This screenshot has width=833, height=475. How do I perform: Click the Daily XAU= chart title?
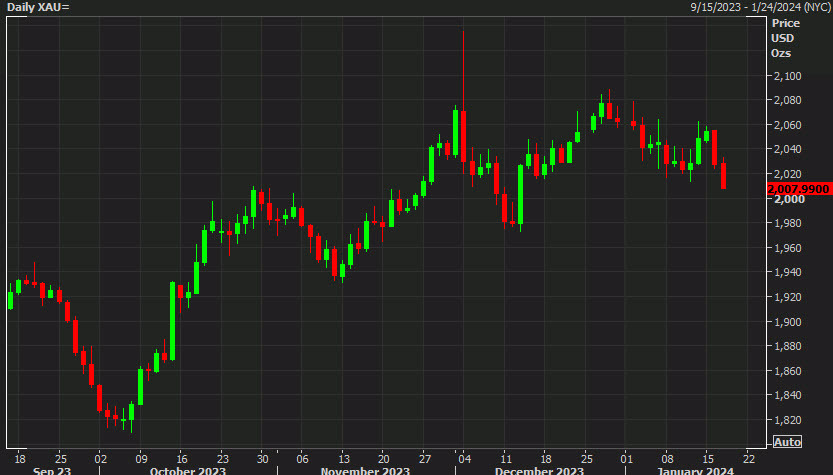point(38,7)
